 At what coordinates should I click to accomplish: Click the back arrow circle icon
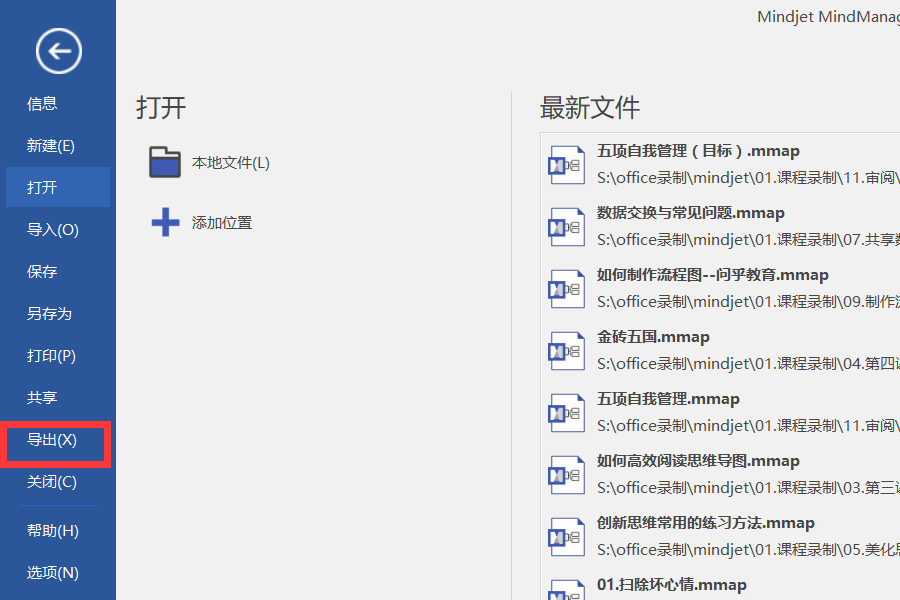pyautogui.click(x=57, y=50)
